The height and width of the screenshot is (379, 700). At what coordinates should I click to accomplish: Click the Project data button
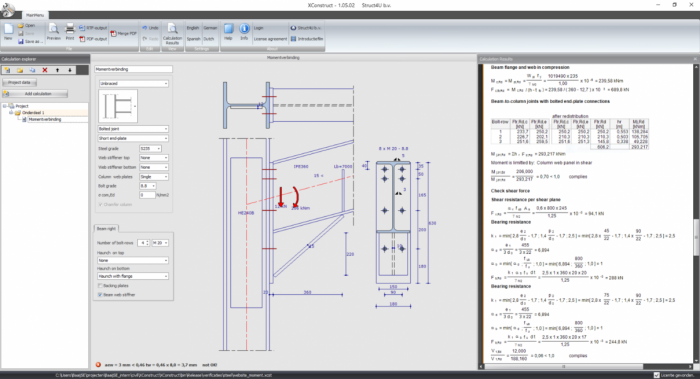(19, 83)
